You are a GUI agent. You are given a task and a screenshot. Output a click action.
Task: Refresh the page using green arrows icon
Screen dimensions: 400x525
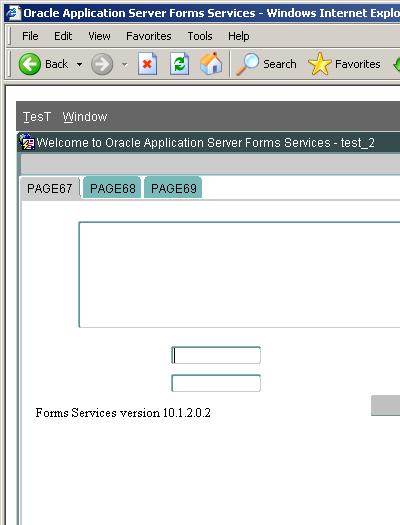click(x=179, y=64)
